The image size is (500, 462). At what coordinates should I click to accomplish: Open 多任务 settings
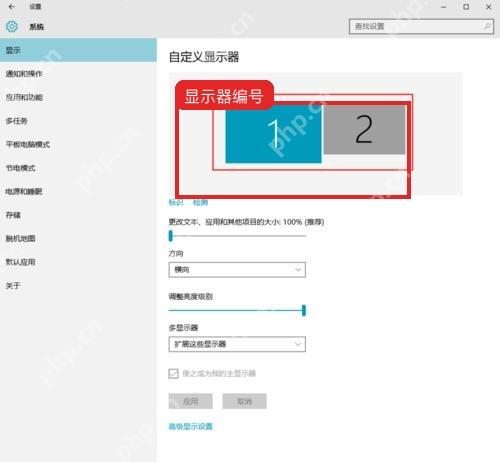coord(78,121)
